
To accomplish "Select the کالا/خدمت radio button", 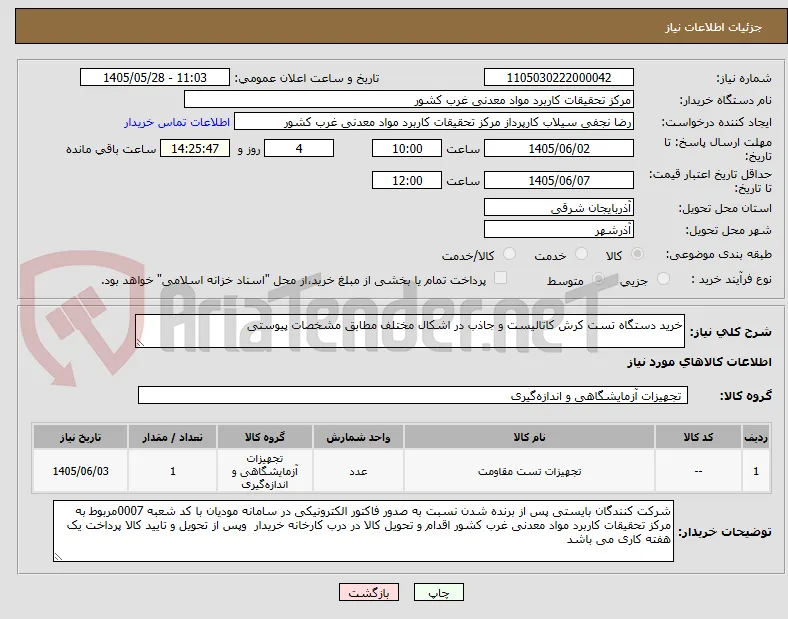I will pos(509,254).
